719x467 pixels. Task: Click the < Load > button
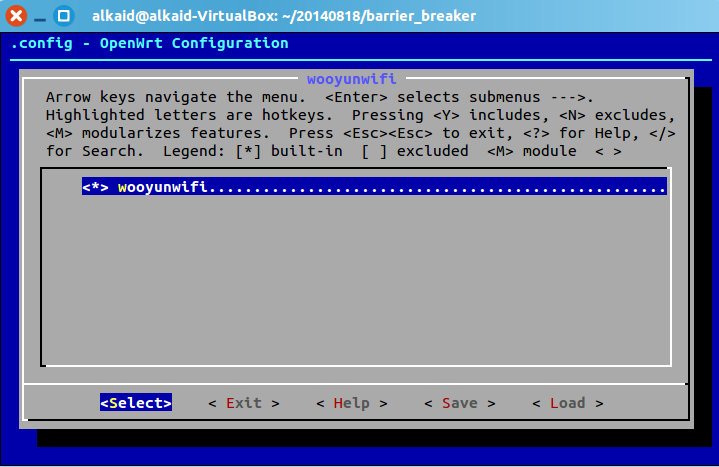tap(568, 403)
